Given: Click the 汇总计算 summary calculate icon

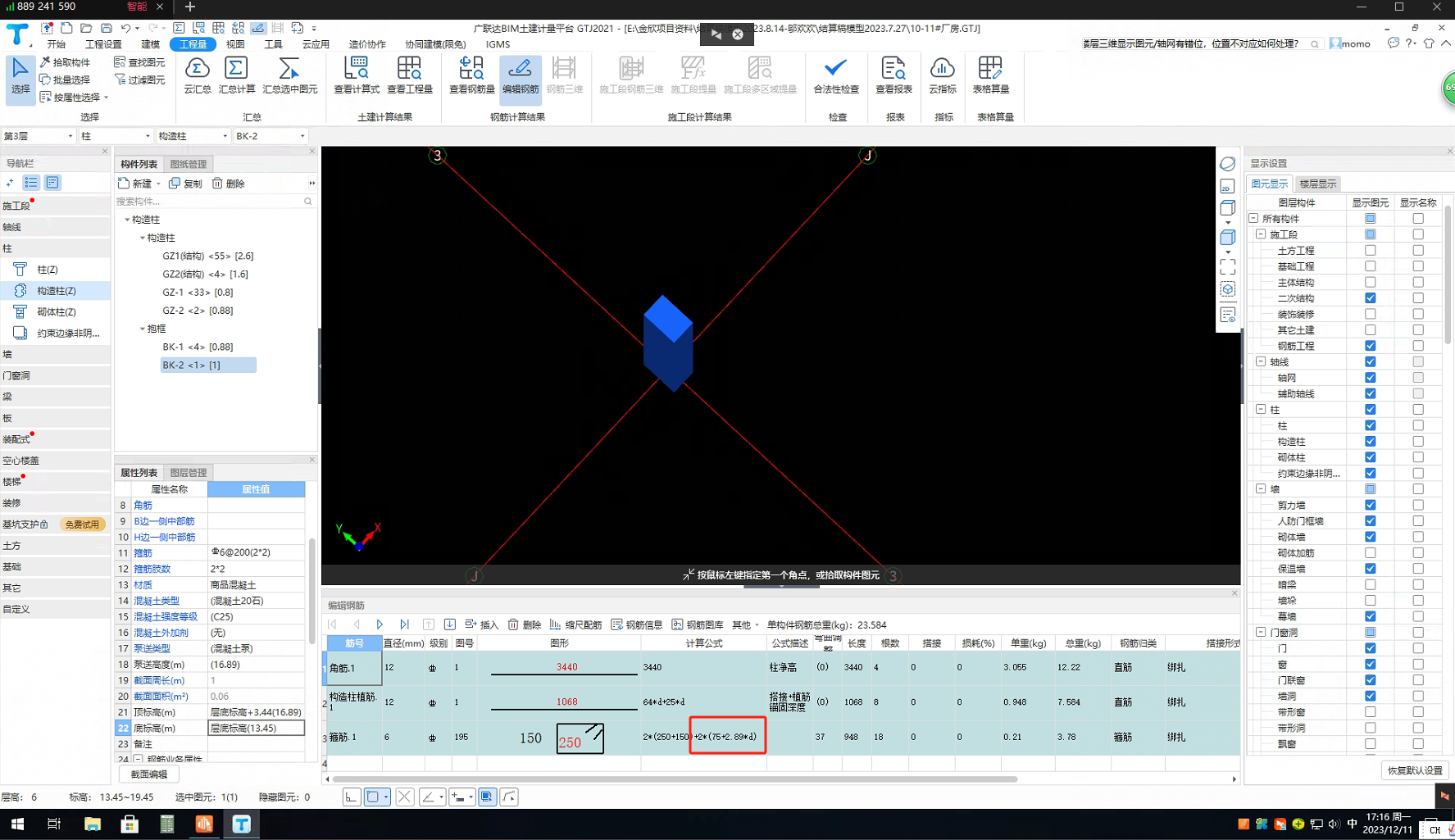Looking at the screenshot, I should pyautogui.click(x=236, y=75).
